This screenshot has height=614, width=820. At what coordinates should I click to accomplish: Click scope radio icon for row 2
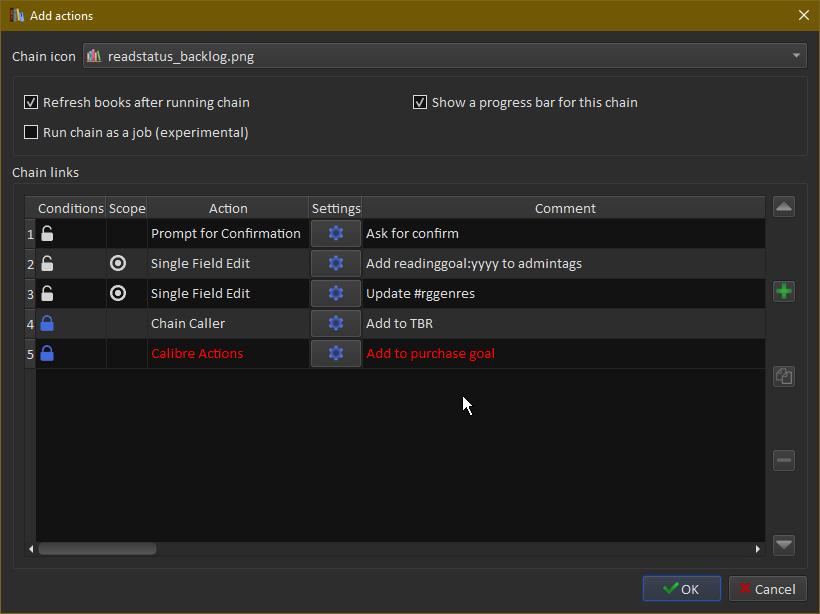(118, 263)
